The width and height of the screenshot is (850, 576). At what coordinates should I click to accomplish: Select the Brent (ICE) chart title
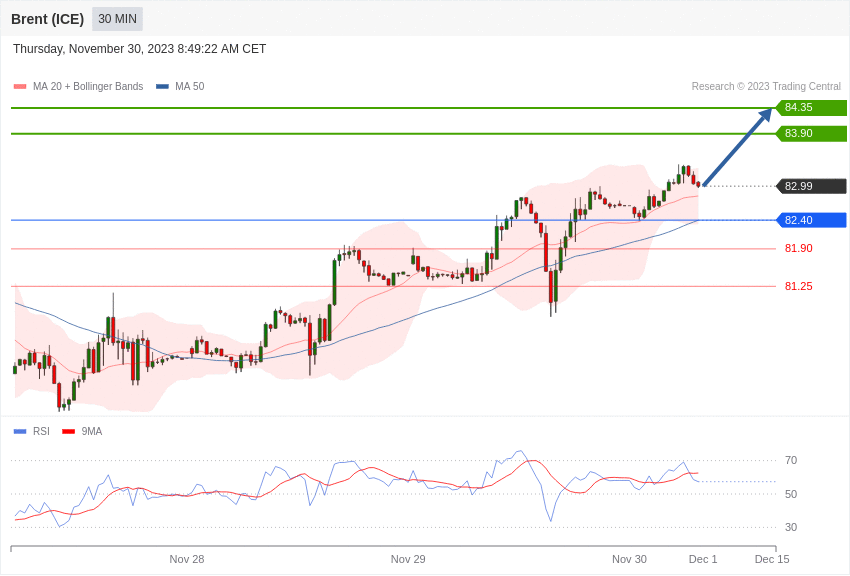[x=47, y=19]
